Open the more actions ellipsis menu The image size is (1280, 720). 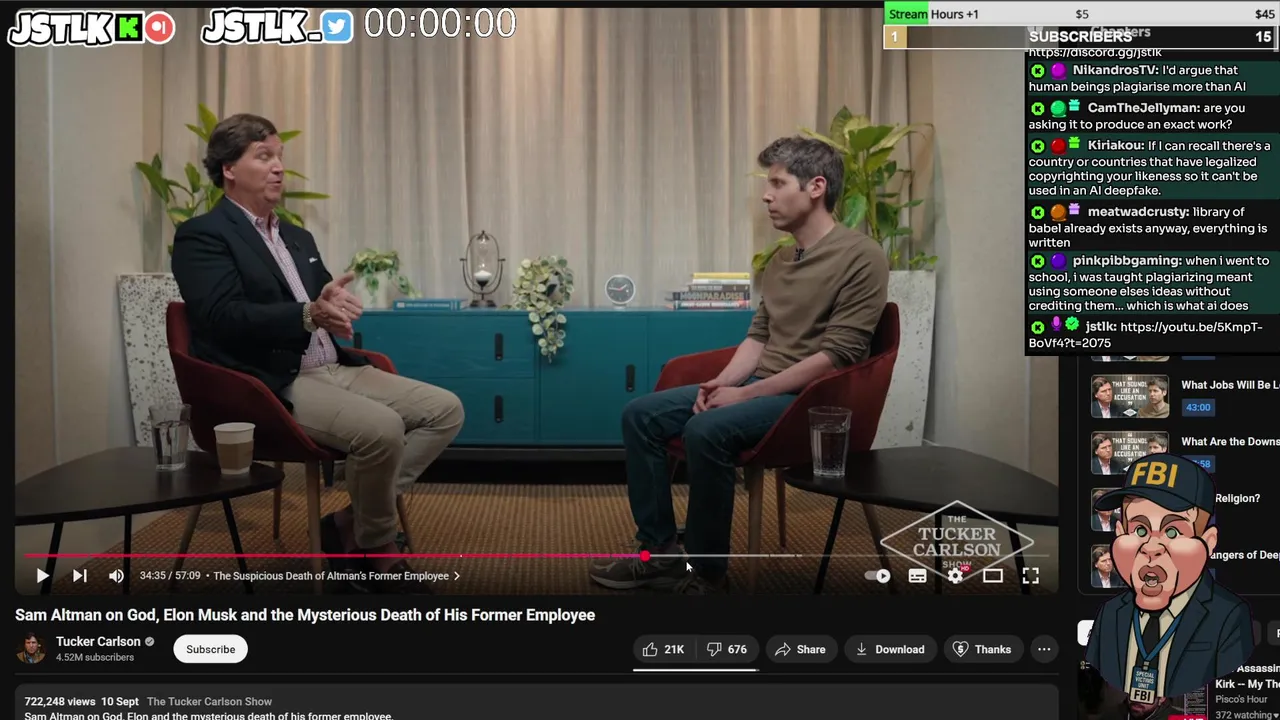point(1044,650)
